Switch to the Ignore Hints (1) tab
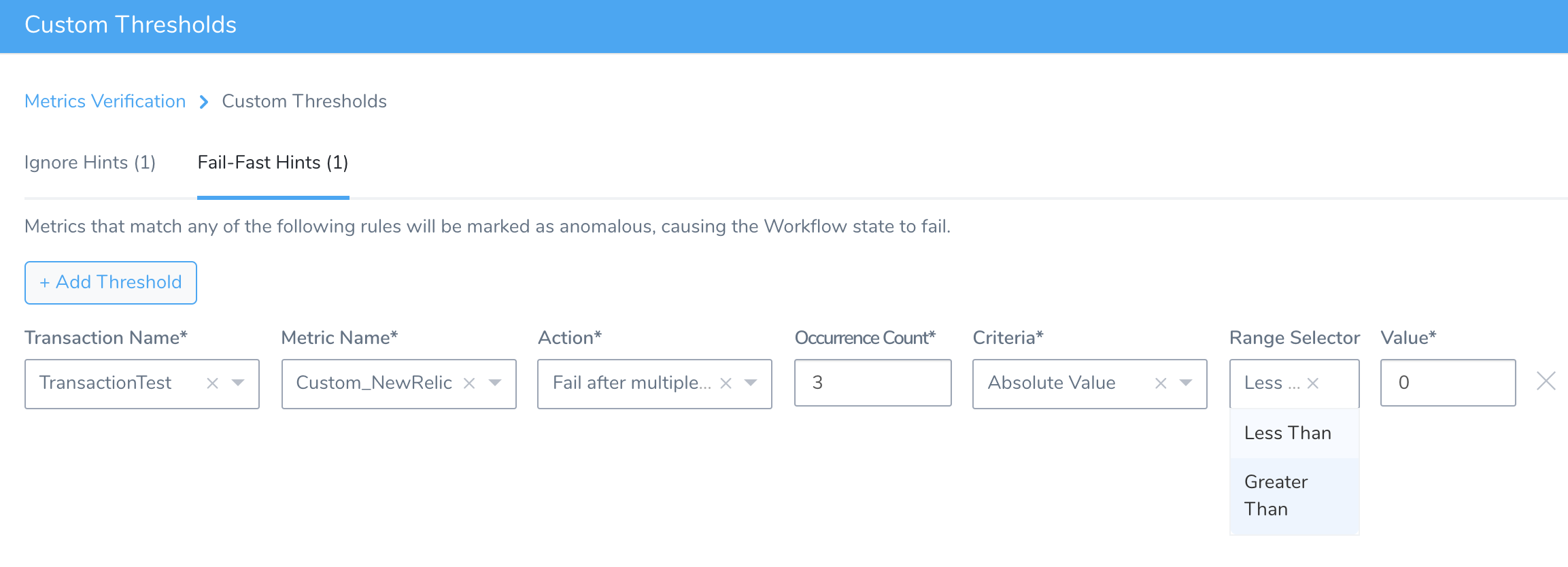Image resolution: width=1568 pixels, height=567 pixels. (x=90, y=162)
